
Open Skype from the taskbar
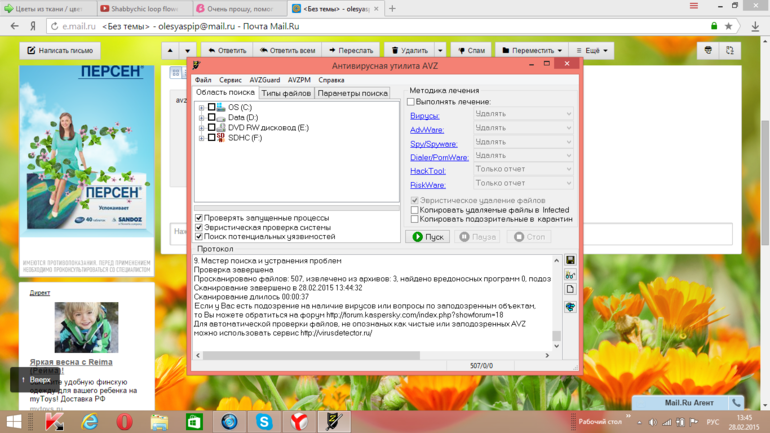point(264,422)
